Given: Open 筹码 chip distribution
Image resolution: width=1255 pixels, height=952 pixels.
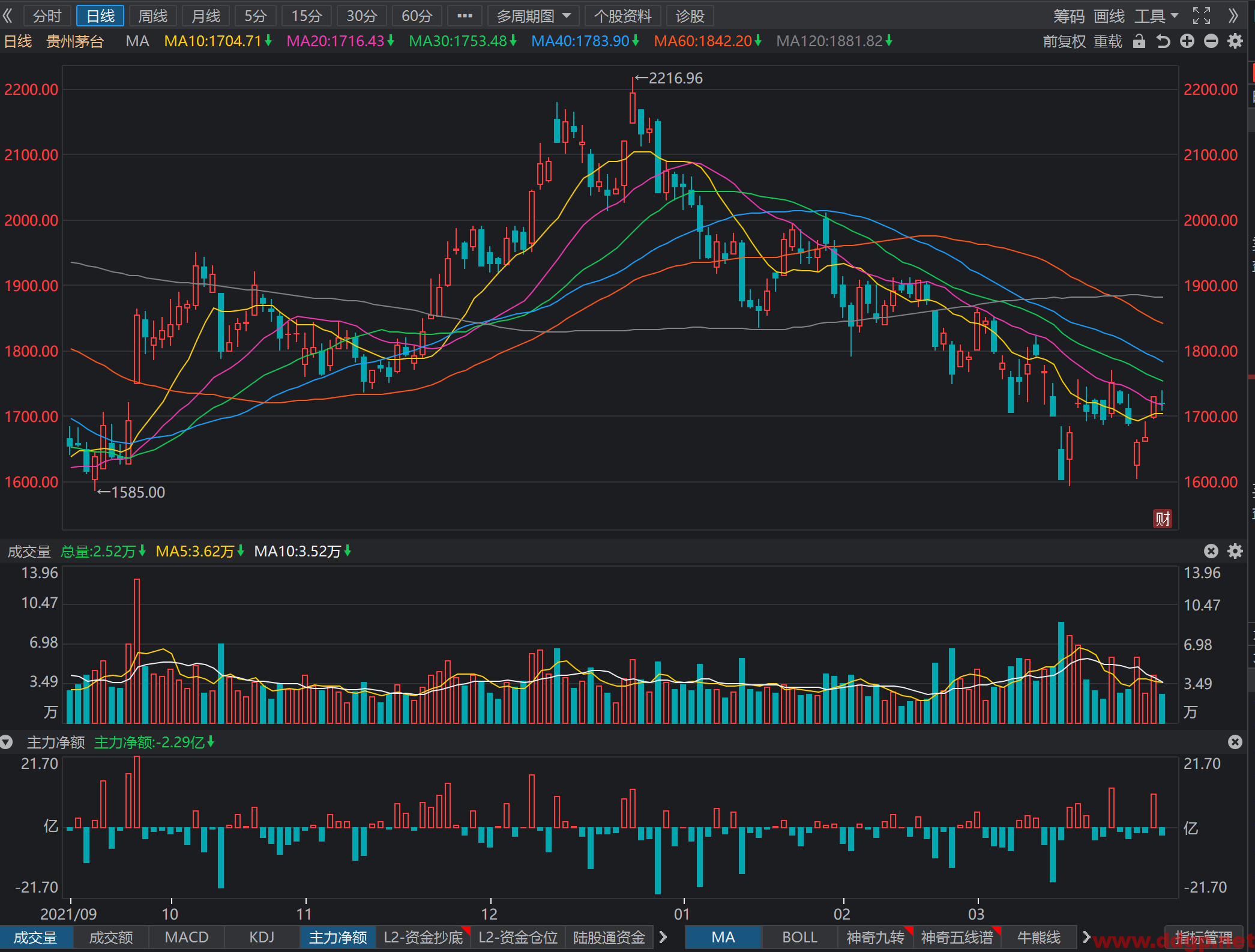Looking at the screenshot, I should click(x=1069, y=16).
